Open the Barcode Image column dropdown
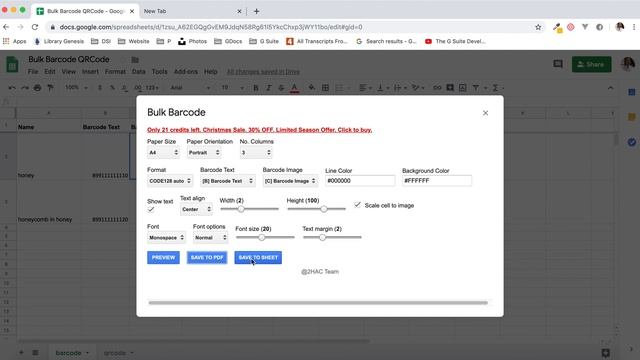 290,181
